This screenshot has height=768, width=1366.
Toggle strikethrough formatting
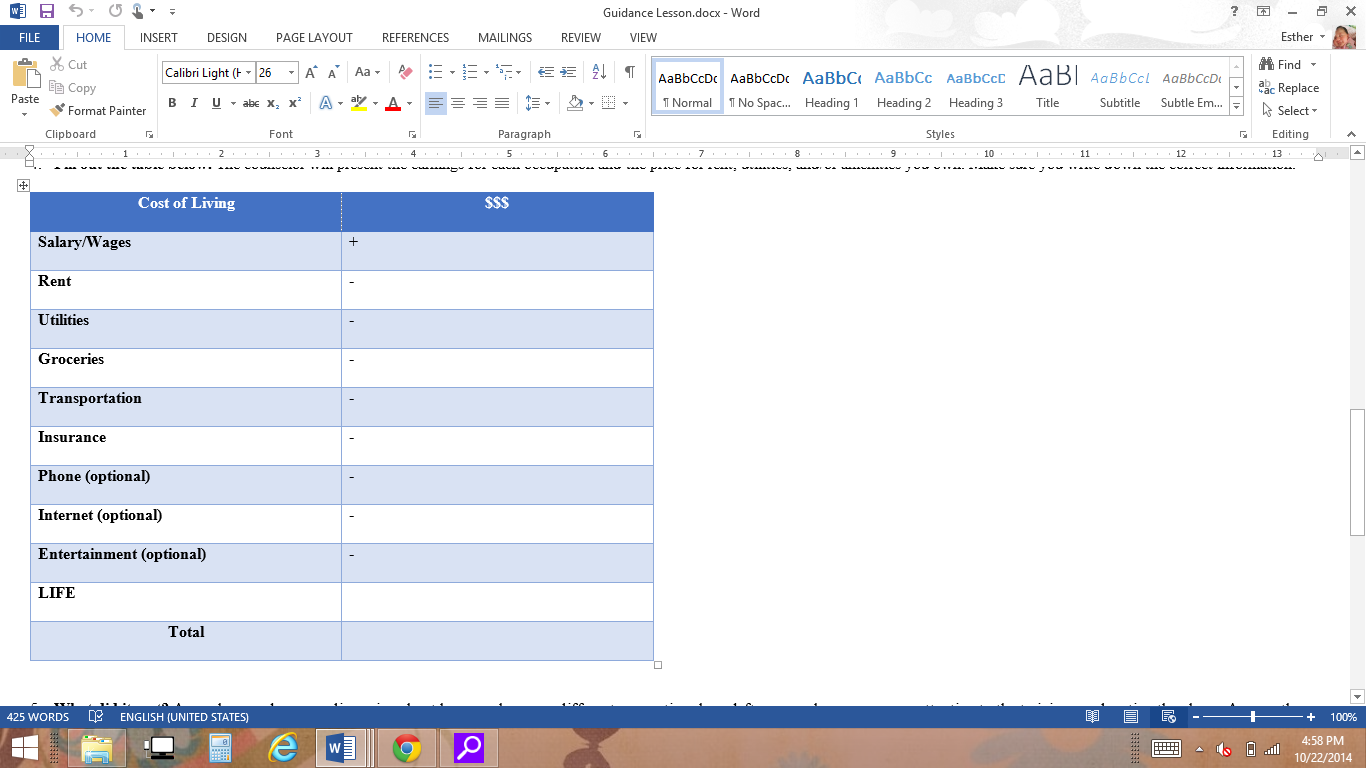(251, 103)
